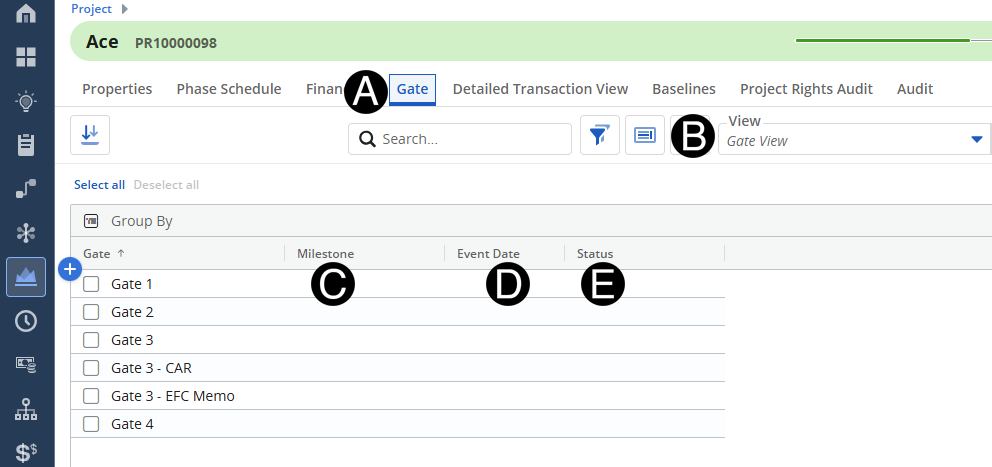992x467 pixels.
Task: Tick the Gate 3 - CAR checkbox
Action: click(91, 368)
